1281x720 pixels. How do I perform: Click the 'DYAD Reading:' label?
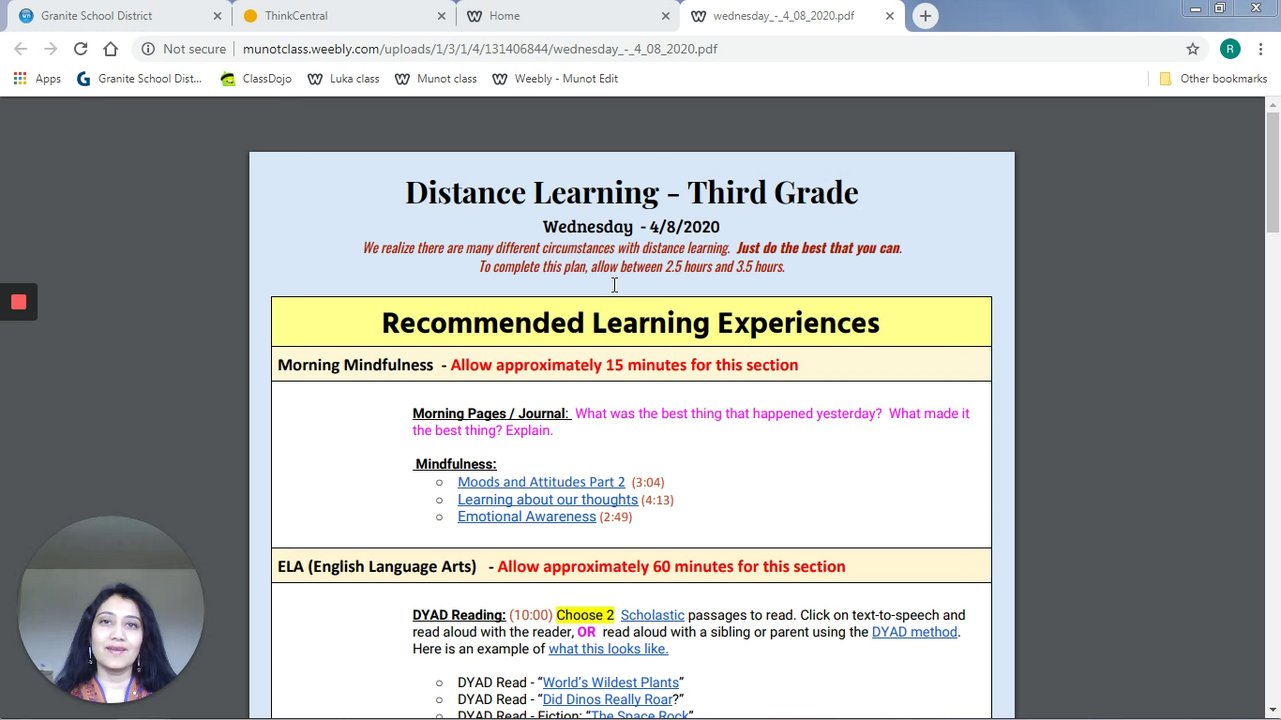point(459,615)
